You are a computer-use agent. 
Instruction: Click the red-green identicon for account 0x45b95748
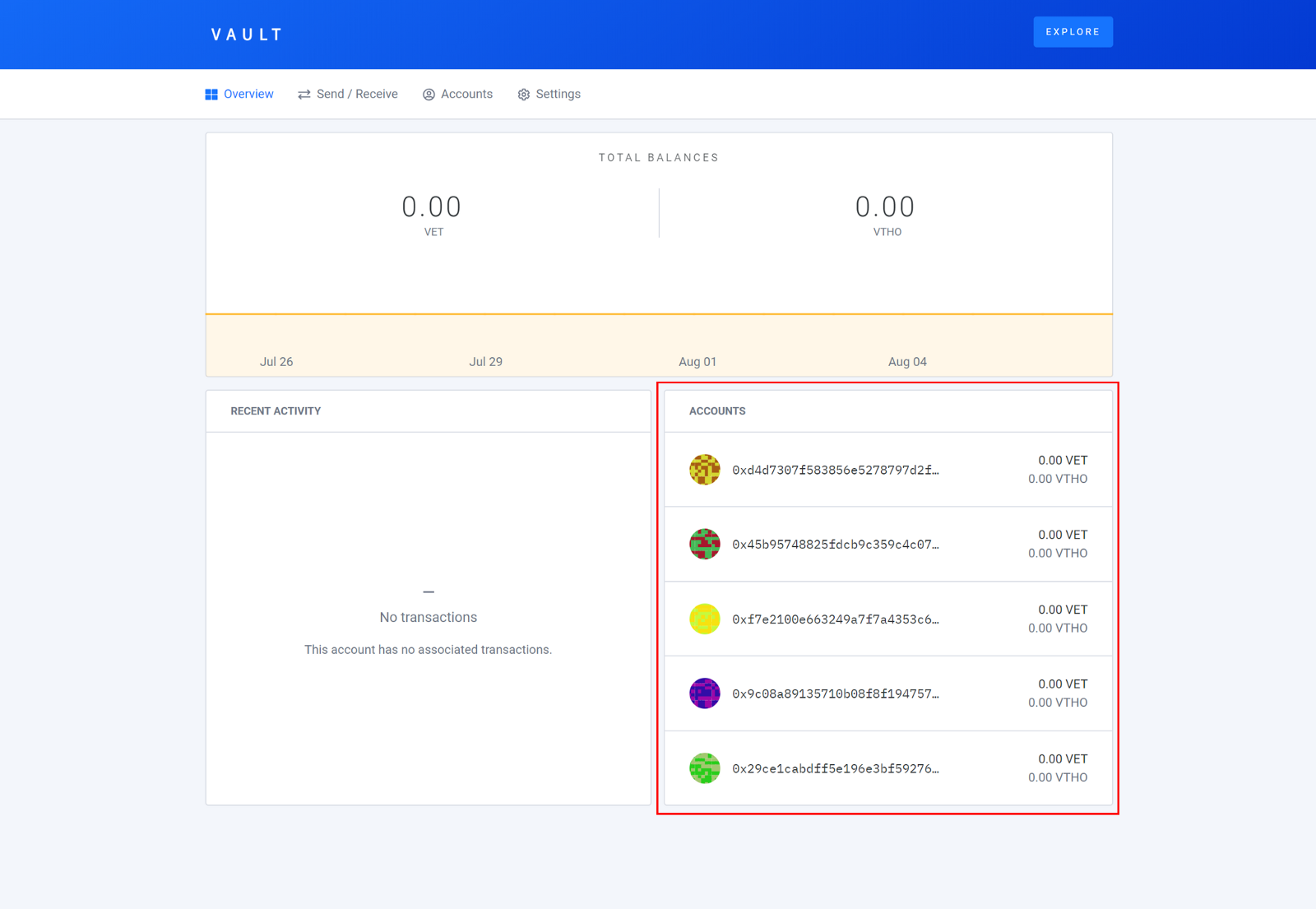point(704,544)
